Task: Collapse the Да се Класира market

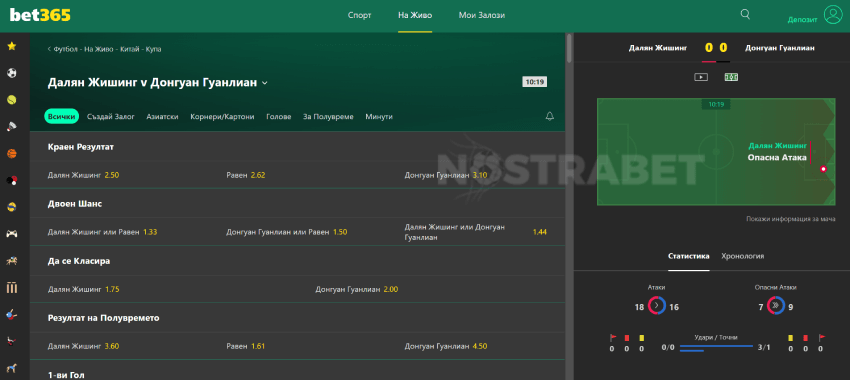Action: tap(298, 261)
